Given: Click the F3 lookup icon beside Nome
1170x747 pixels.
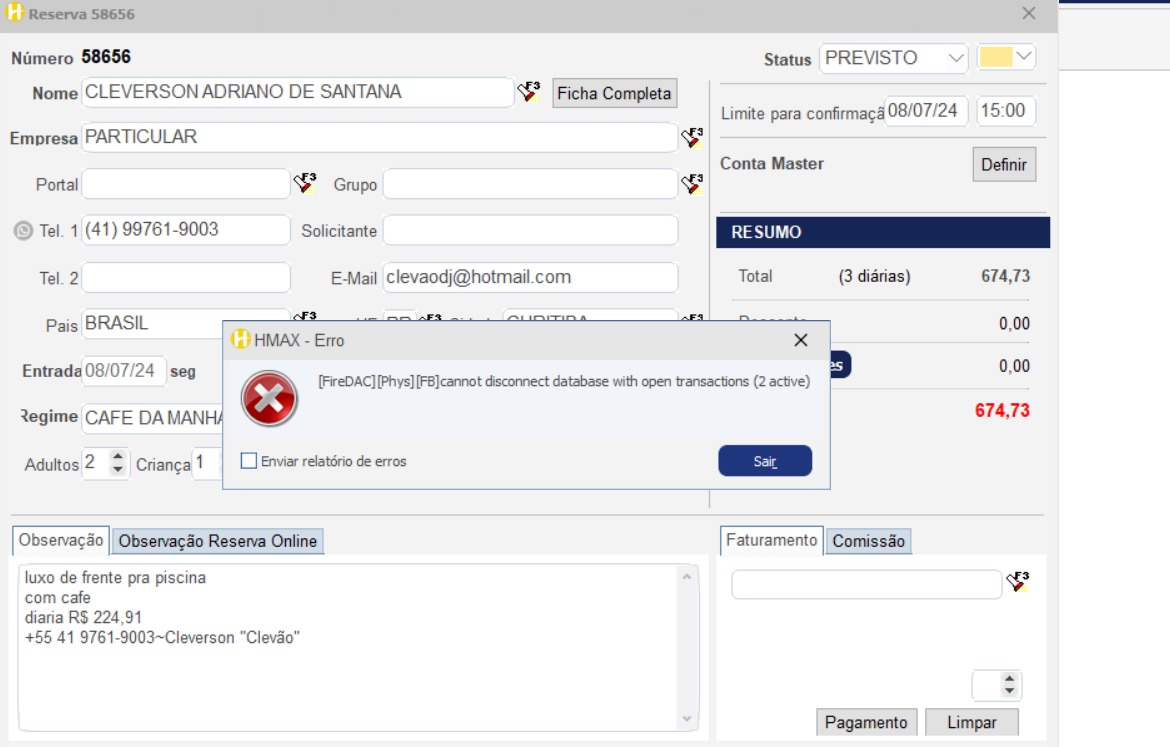Looking at the screenshot, I should 528,92.
